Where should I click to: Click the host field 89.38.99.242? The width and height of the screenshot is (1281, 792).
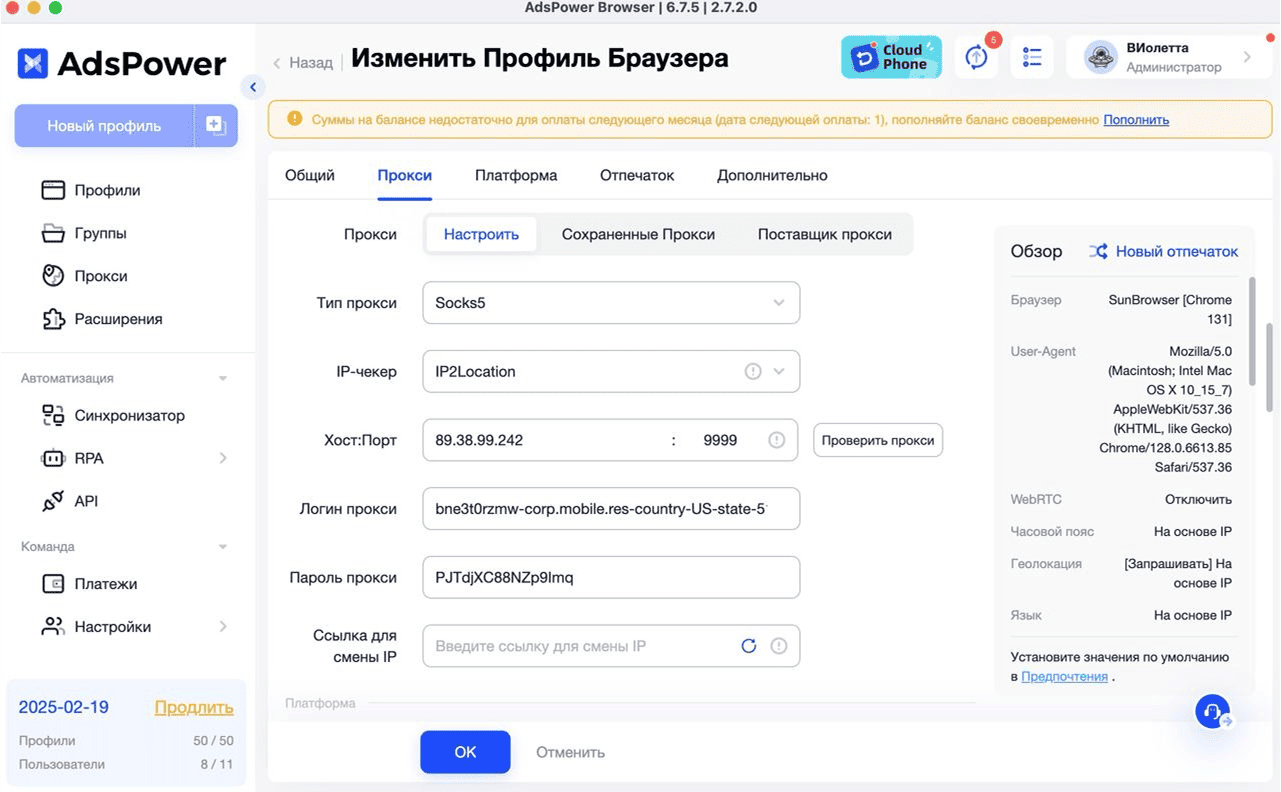coord(545,440)
